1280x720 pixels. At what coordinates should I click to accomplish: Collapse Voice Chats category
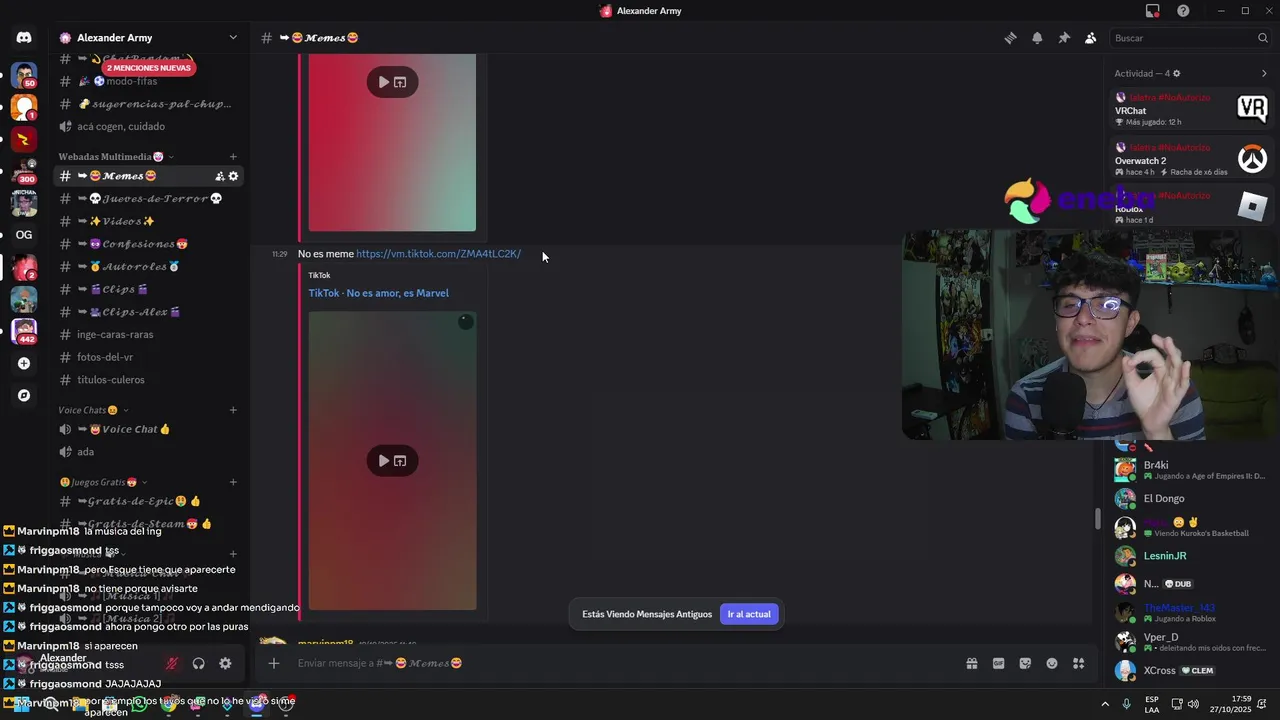93,410
